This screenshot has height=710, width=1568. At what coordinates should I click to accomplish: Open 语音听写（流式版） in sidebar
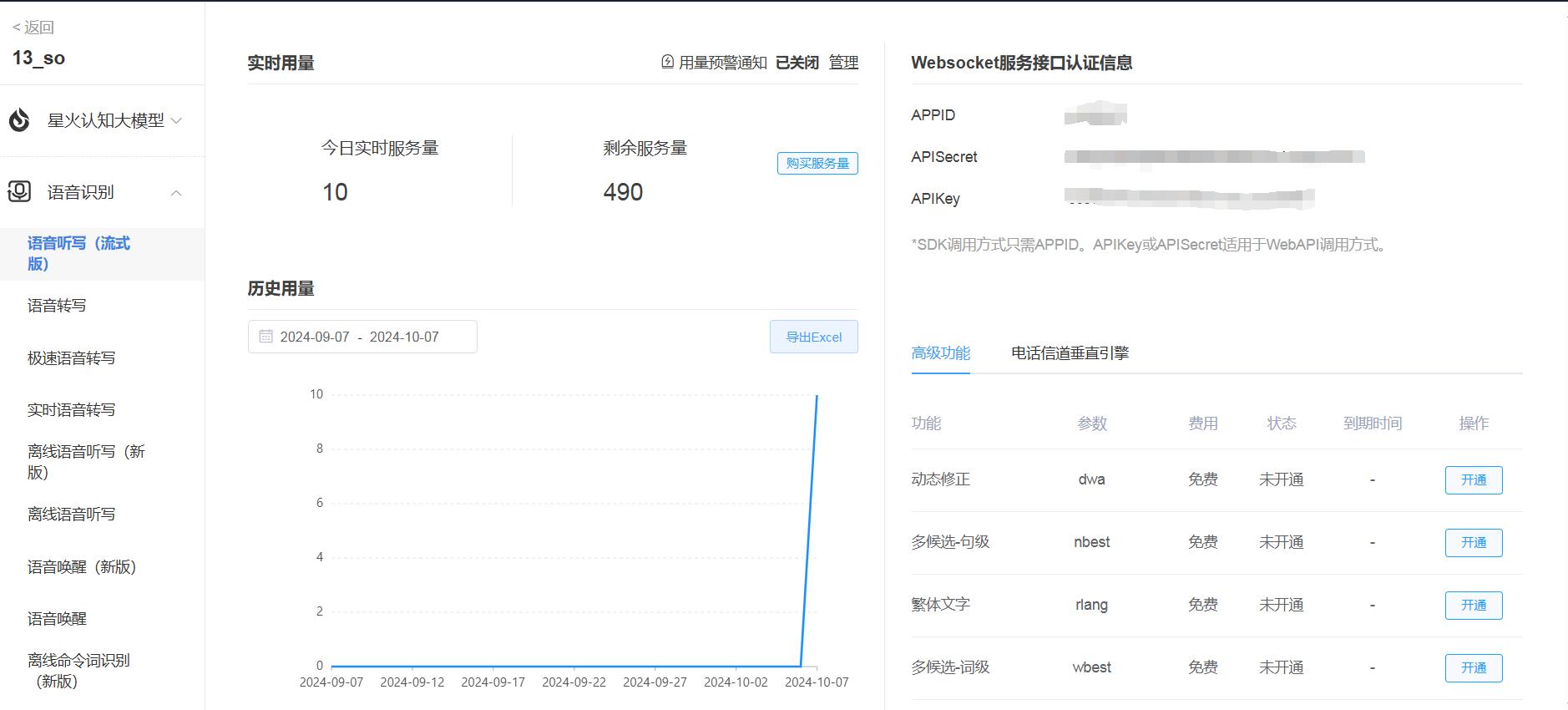point(102,254)
